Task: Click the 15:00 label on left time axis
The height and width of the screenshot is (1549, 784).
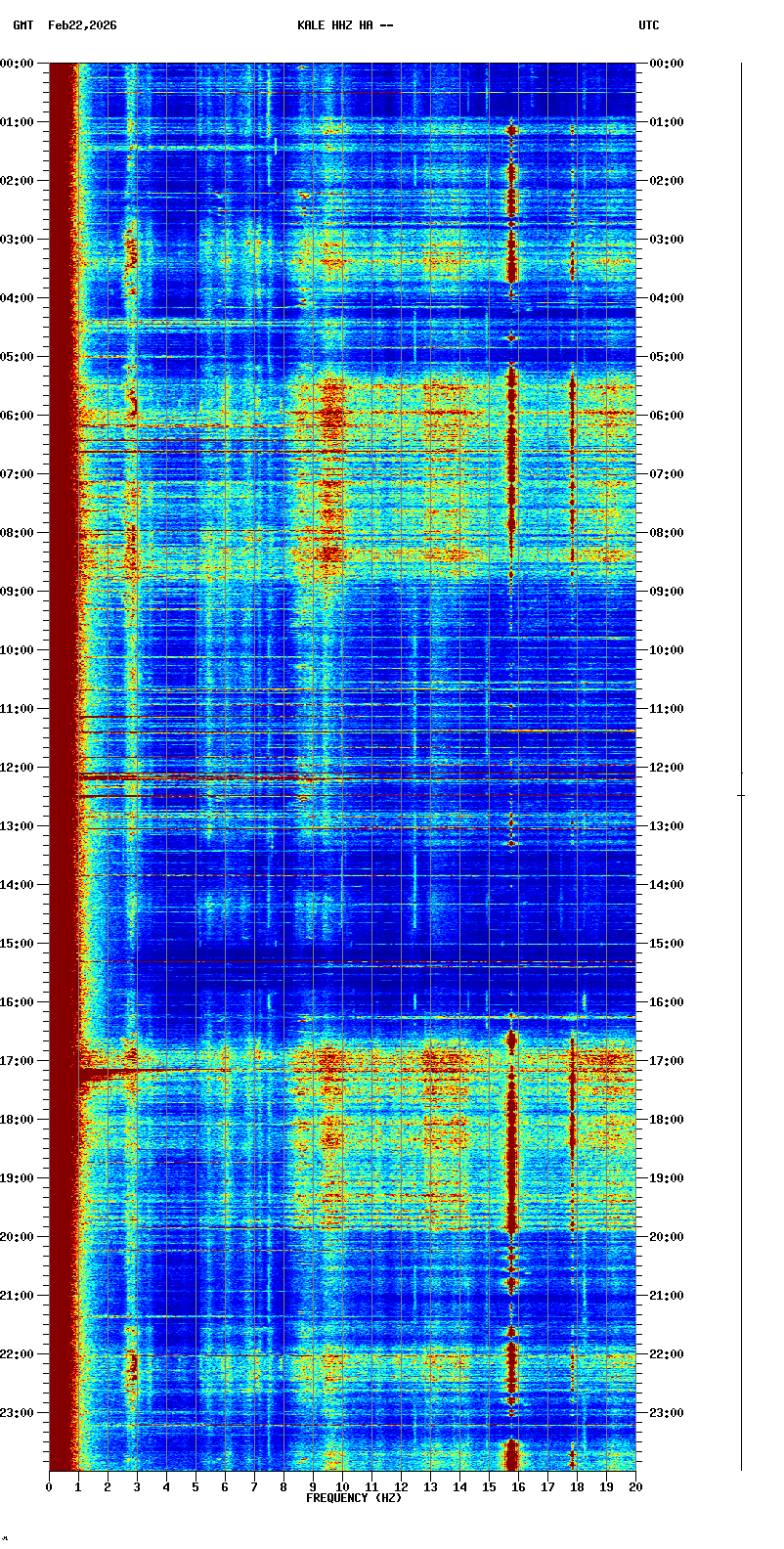Action: click(x=18, y=944)
